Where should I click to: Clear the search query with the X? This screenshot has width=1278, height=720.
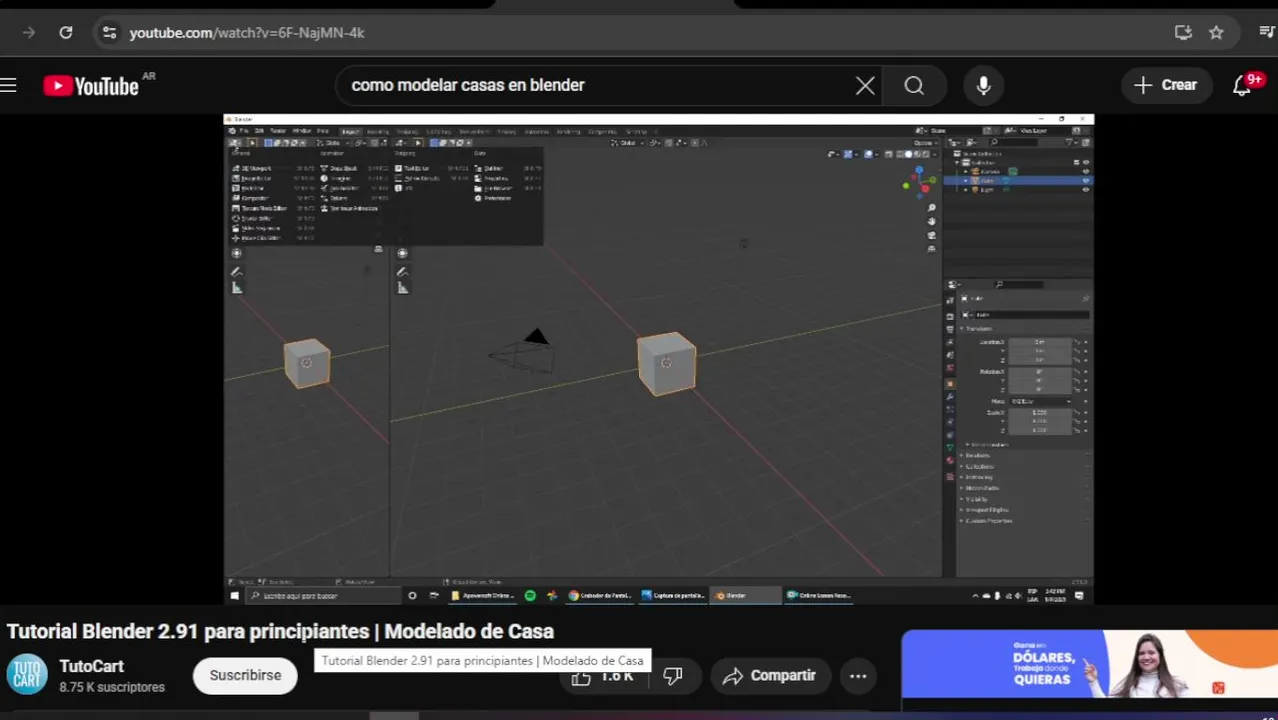(865, 86)
